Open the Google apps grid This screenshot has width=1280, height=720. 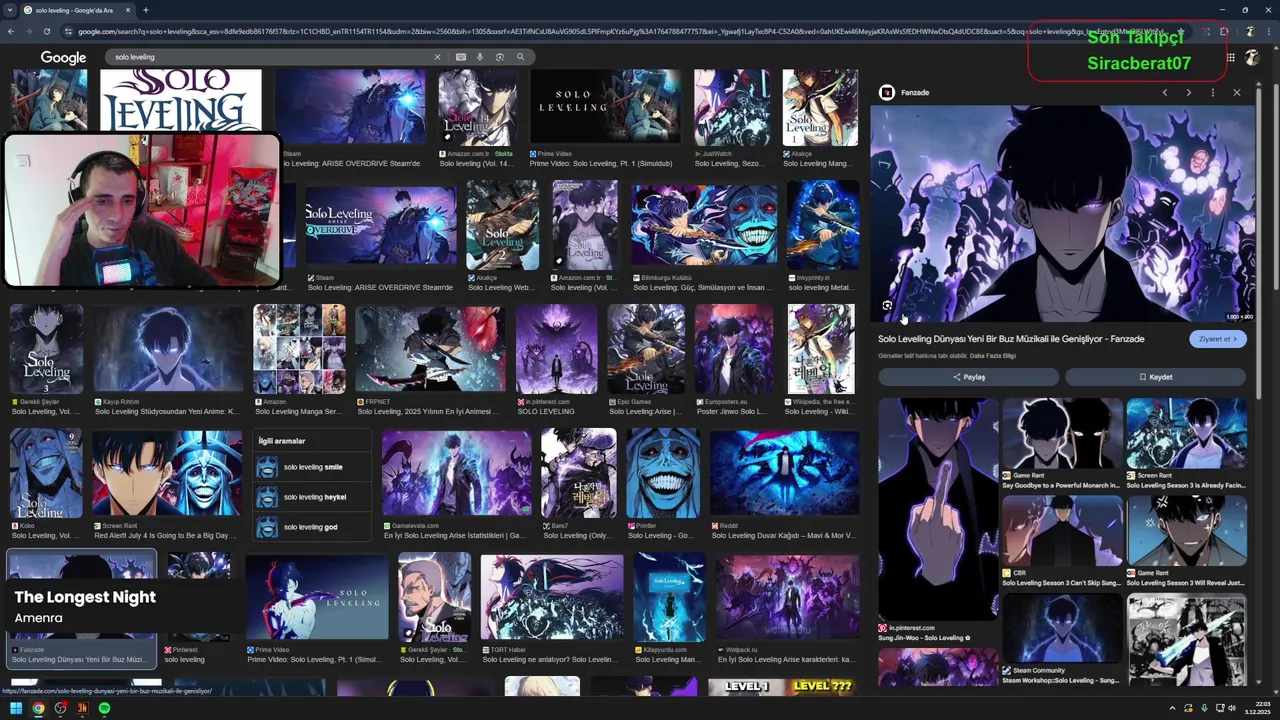(1230, 58)
